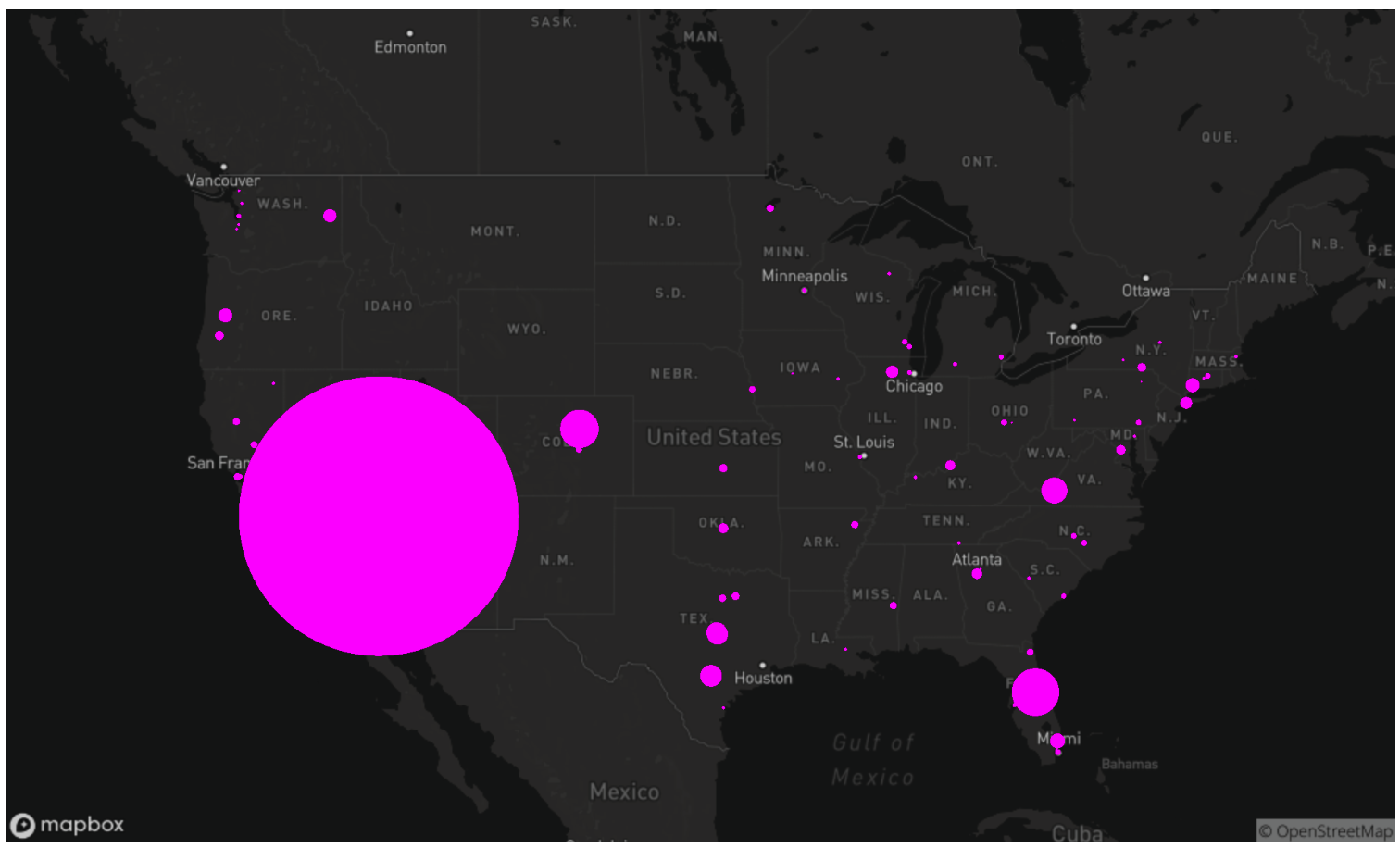The height and width of the screenshot is (848, 1400).
Task: Click the magenta bubble in Colorado
Action: tap(580, 429)
